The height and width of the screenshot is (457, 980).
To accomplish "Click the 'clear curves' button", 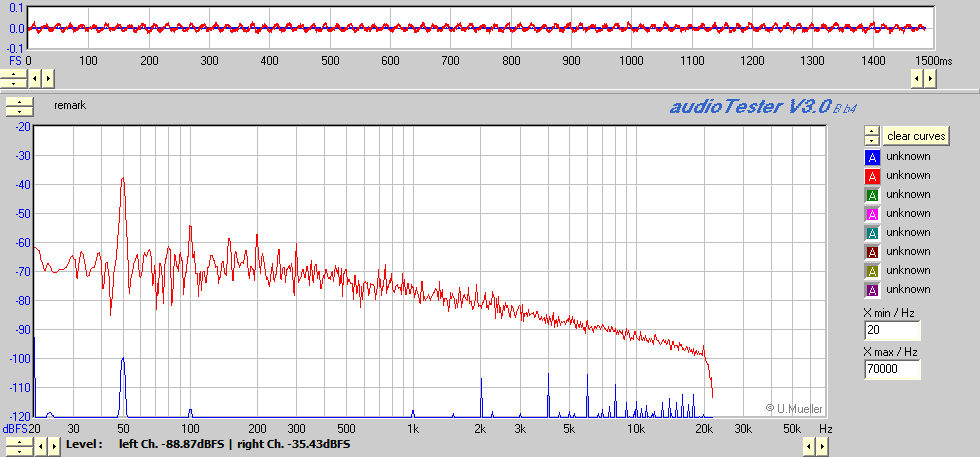I will coord(915,136).
